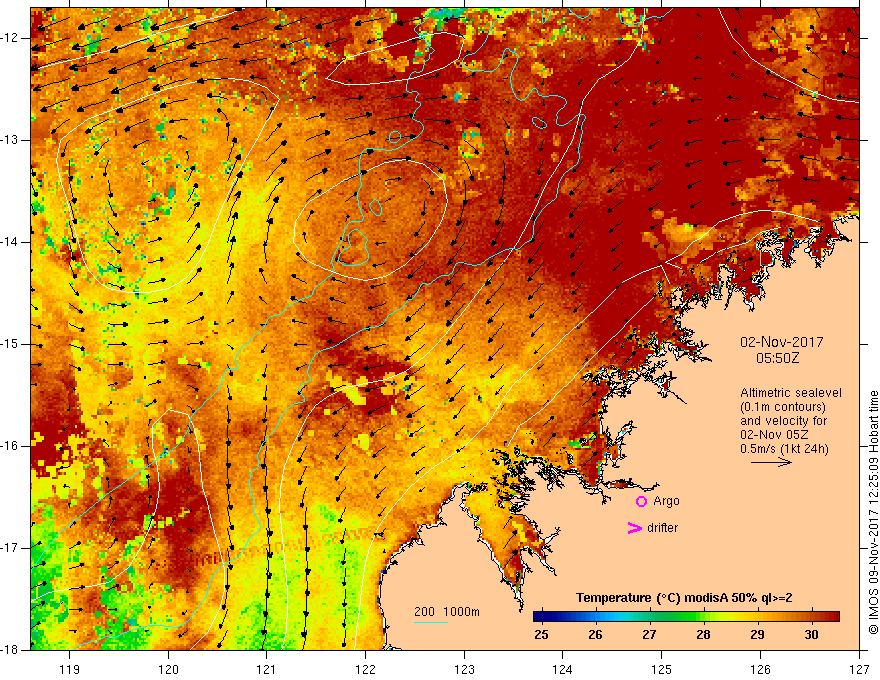Viewport: 880px width, 680px height.
Task: Click the color bar value 27
Action: (x=649, y=635)
